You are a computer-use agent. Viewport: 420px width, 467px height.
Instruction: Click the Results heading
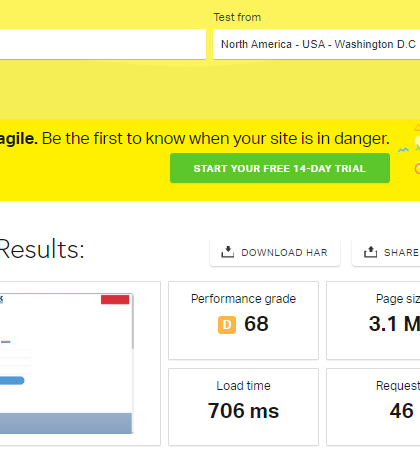click(41, 249)
